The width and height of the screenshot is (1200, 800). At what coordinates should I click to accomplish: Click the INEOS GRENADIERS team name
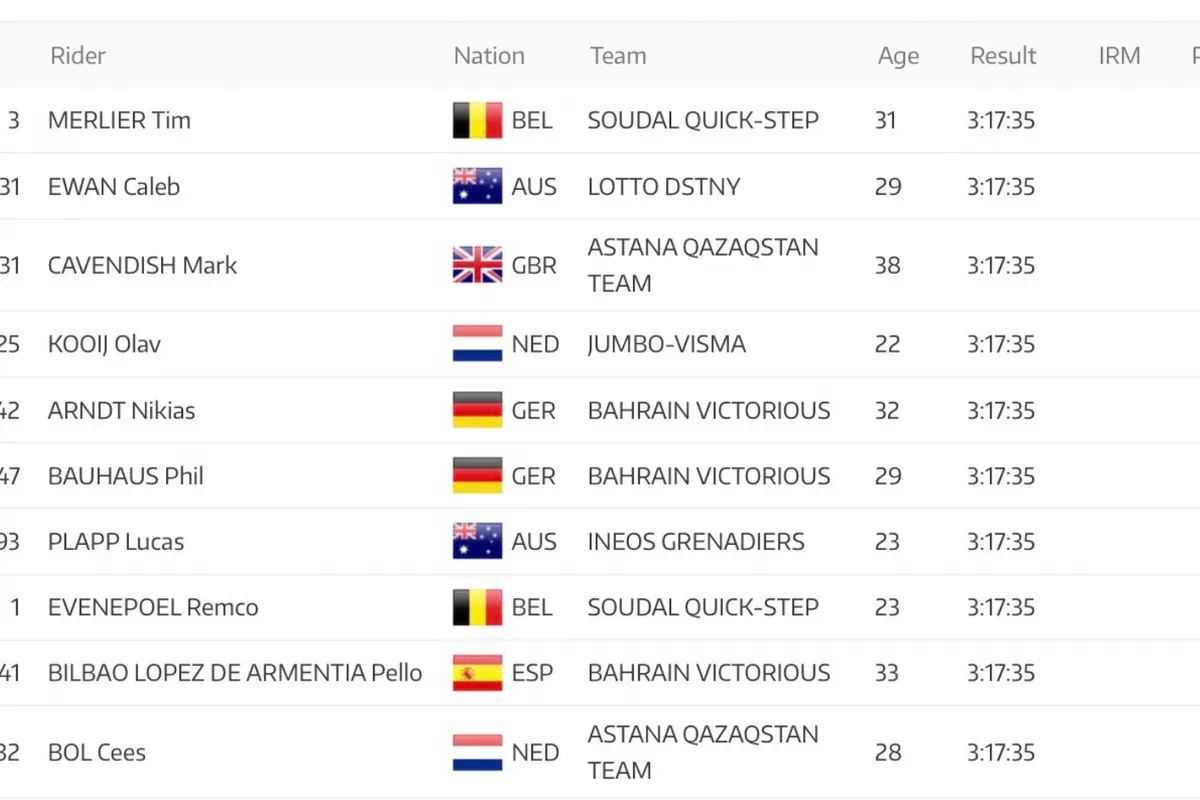pos(696,542)
